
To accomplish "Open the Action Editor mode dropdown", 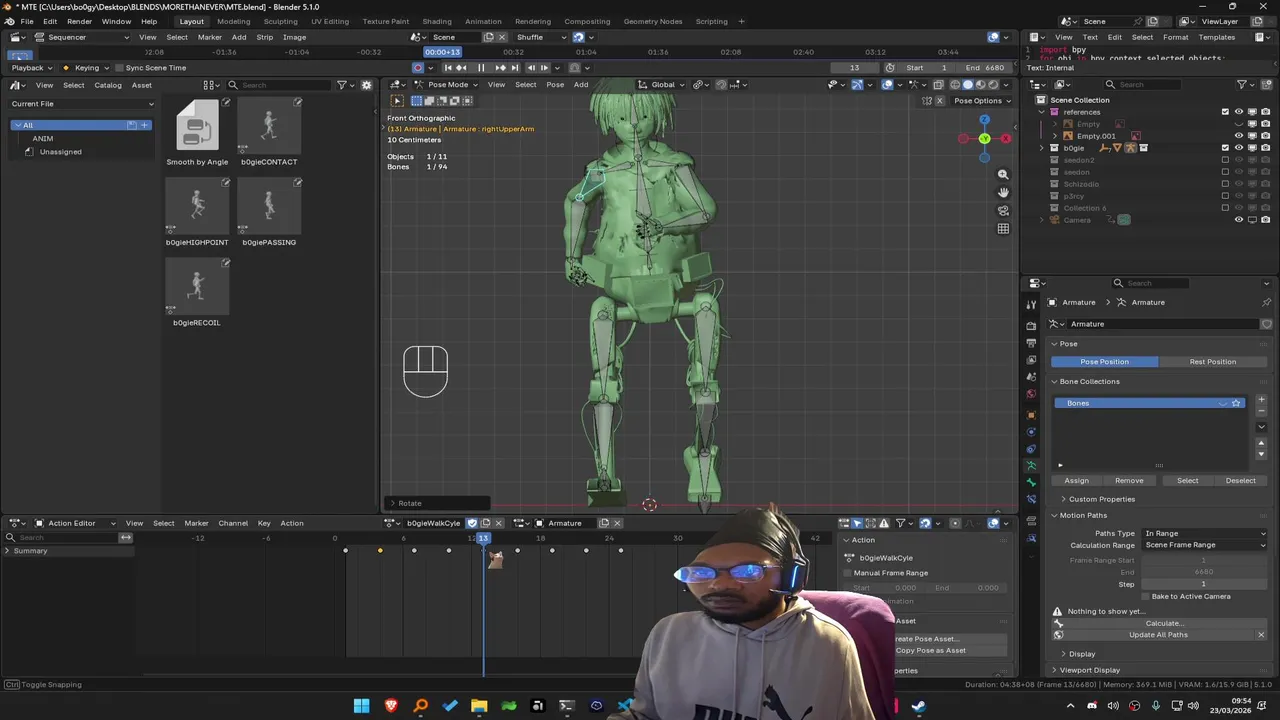I will pyautogui.click(x=76, y=523).
